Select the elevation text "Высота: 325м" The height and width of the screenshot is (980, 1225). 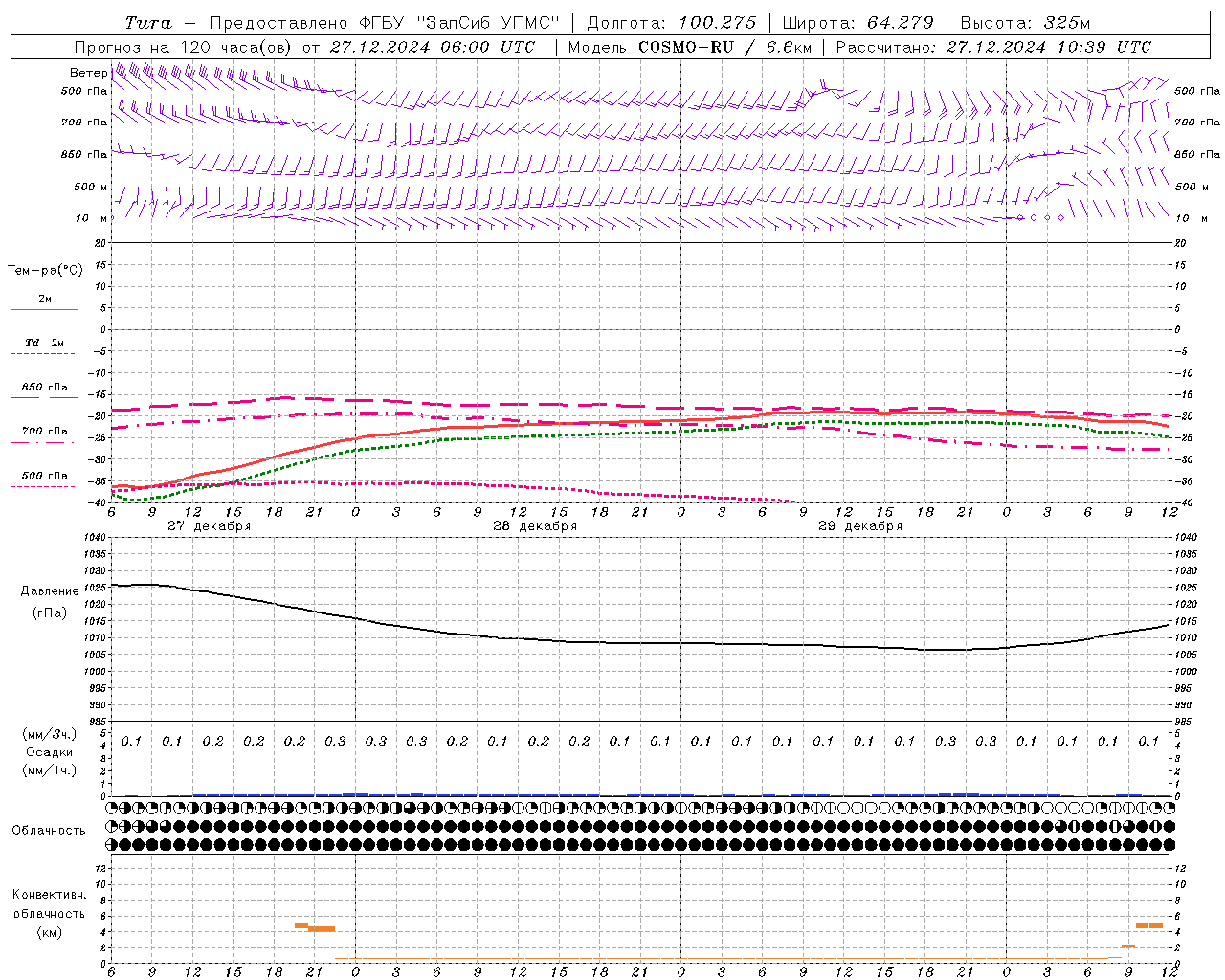[1025, 23]
